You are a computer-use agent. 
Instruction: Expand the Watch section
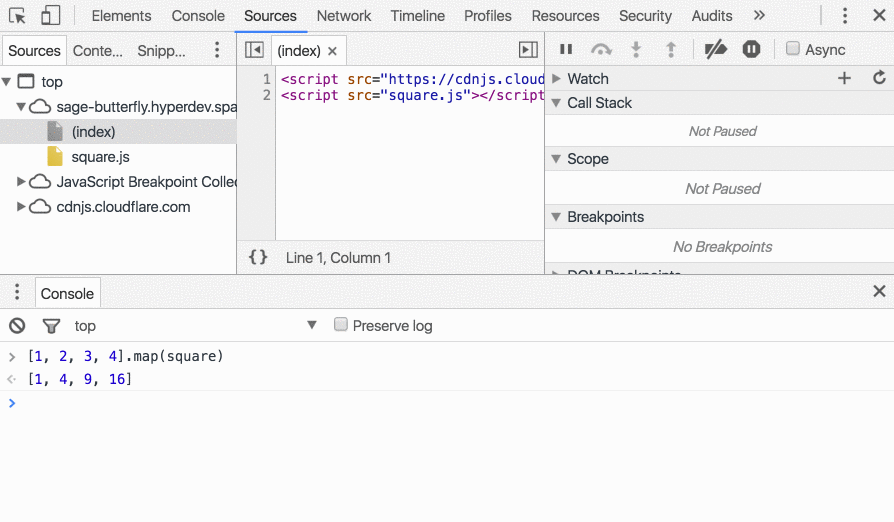[556, 79]
